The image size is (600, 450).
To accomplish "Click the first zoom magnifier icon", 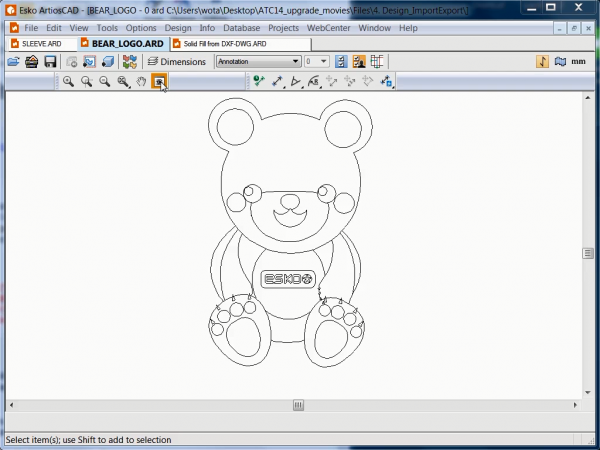I will click(69, 81).
